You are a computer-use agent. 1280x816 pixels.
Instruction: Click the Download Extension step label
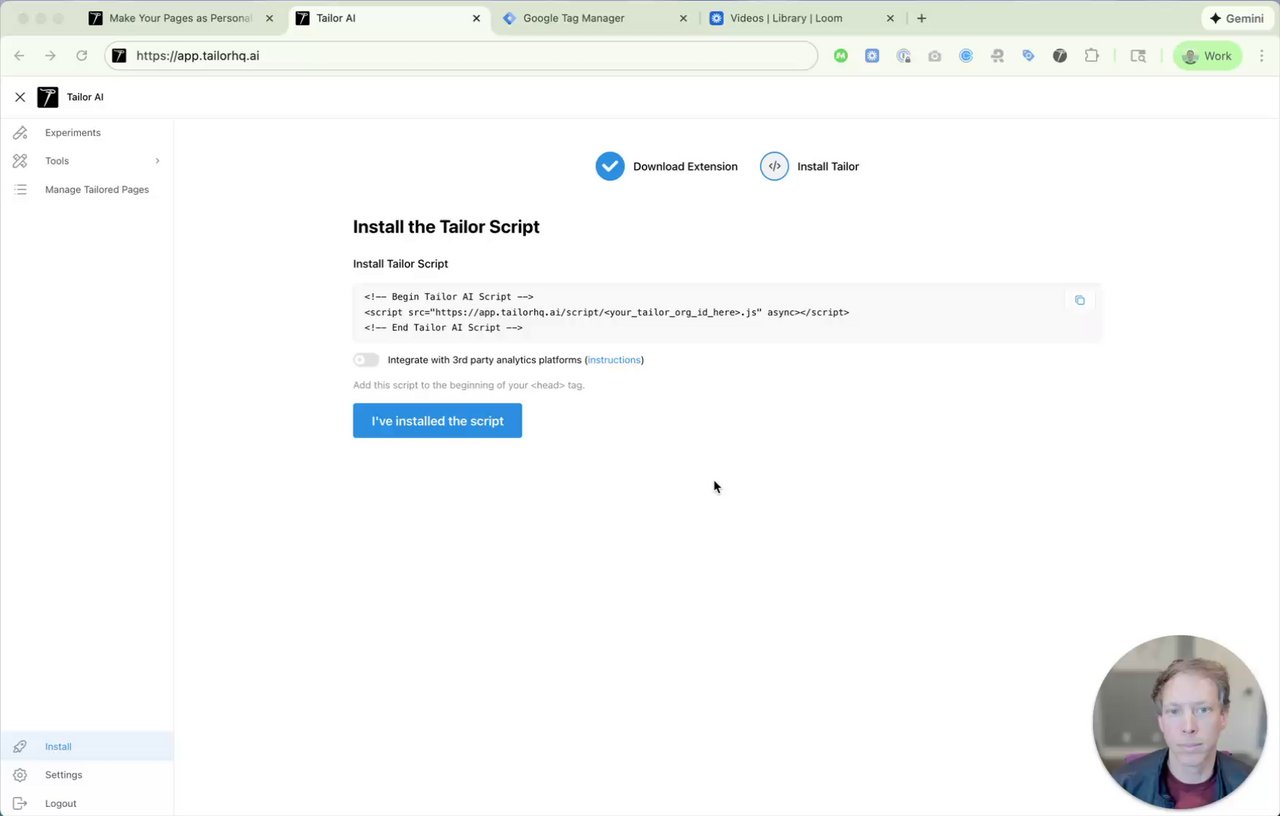click(685, 167)
